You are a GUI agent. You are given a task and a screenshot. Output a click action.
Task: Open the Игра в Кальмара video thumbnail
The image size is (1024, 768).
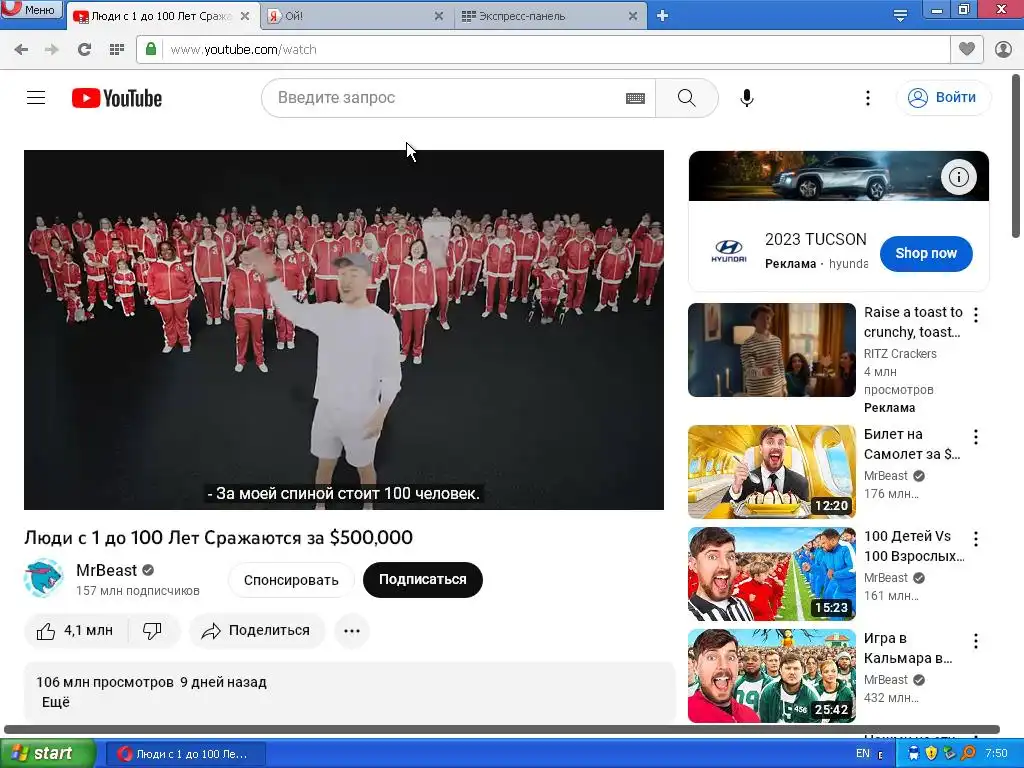772,676
